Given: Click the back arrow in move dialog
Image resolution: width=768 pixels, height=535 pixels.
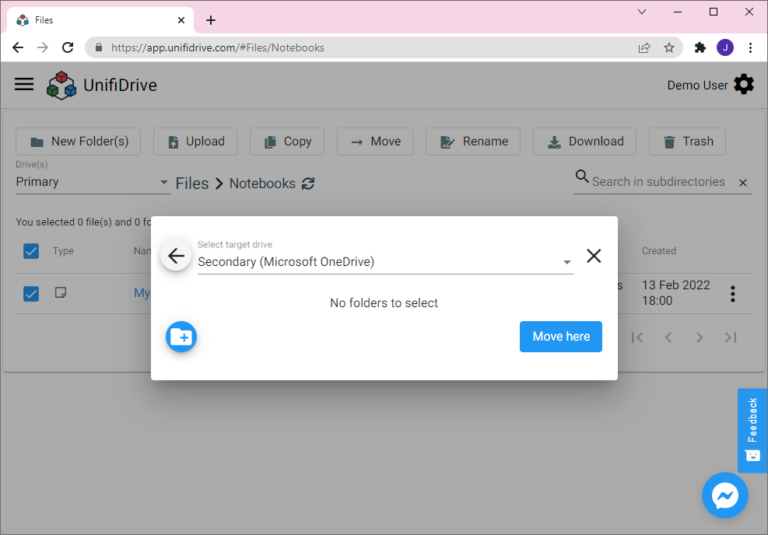Looking at the screenshot, I should pyautogui.click(x=176, y=256).
